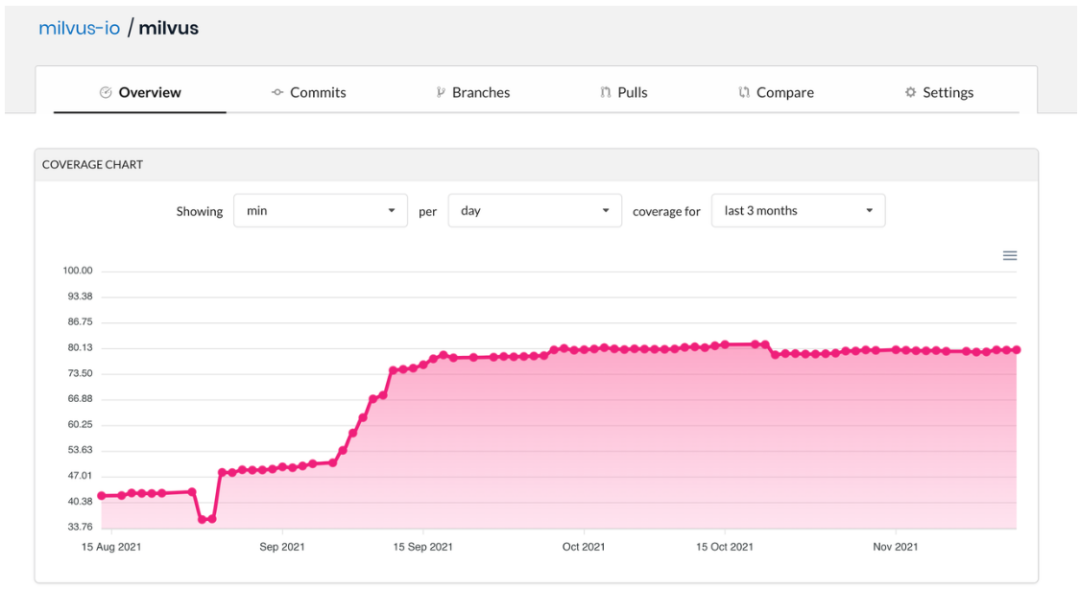Click the Commits tab commit icon

click(277, 93)
